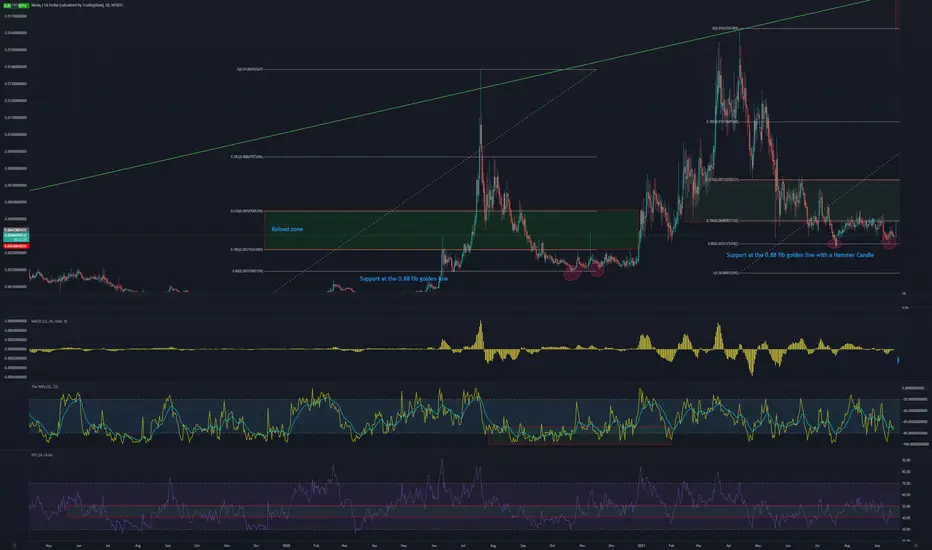This screenshot has height=550, width=932.
Task: Click the '2020' label on time axis
Action: point(286,545)
